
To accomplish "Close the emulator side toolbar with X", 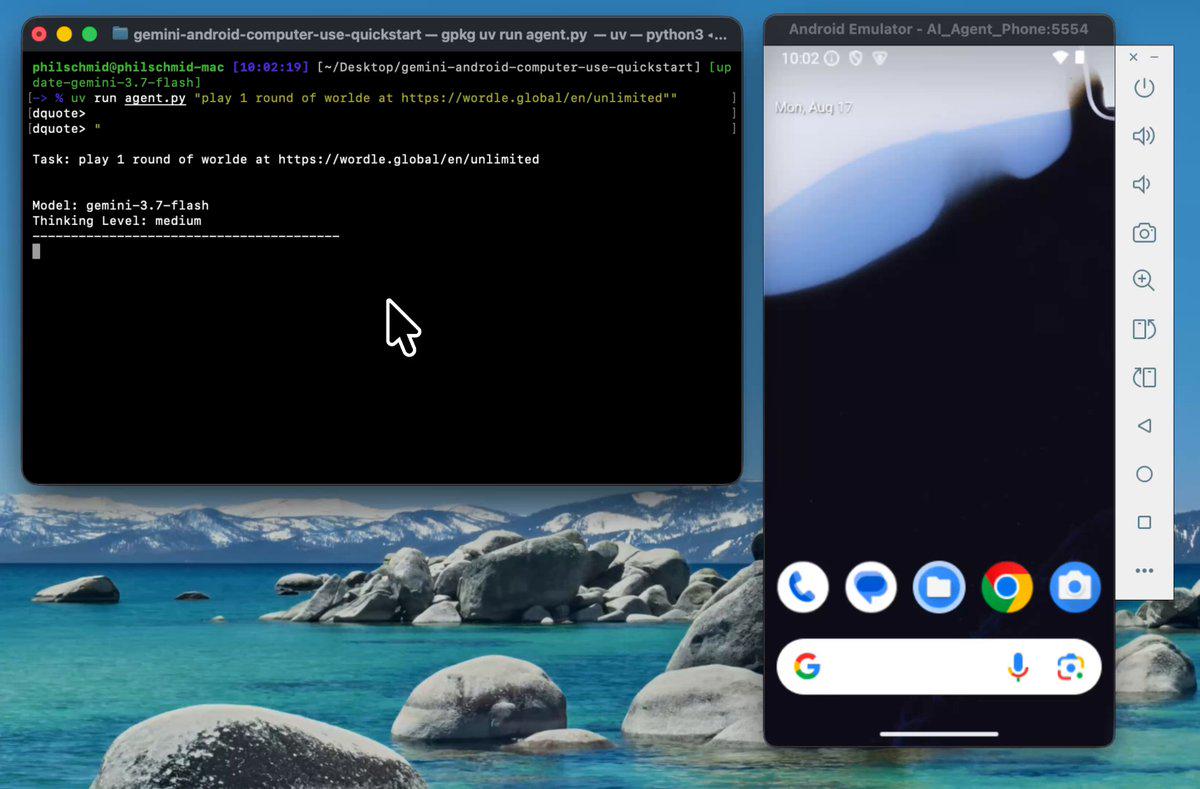I will pyautogui.click(x=1133, y=57).
